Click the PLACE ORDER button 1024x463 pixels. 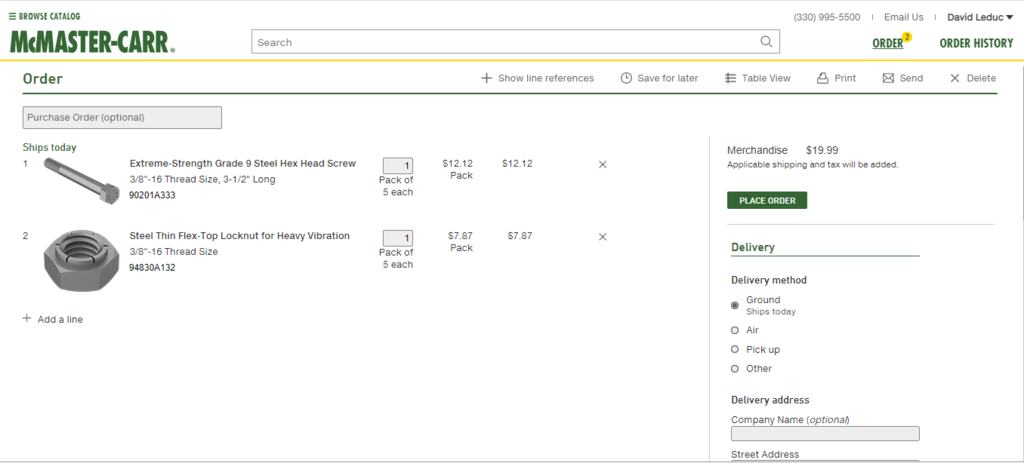[767, 200]
